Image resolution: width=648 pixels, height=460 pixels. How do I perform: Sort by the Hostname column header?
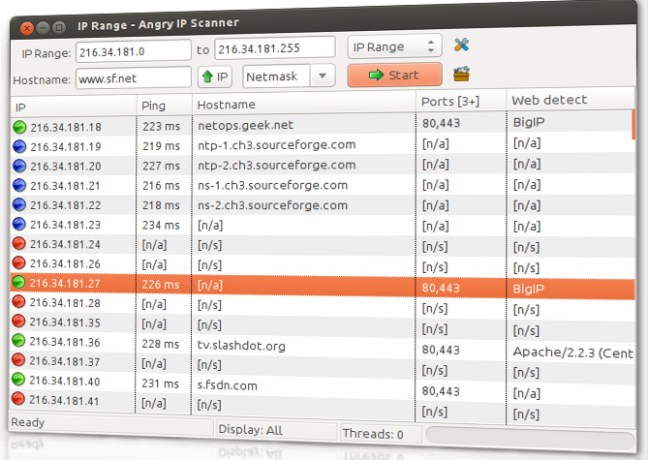click(300, 104)
